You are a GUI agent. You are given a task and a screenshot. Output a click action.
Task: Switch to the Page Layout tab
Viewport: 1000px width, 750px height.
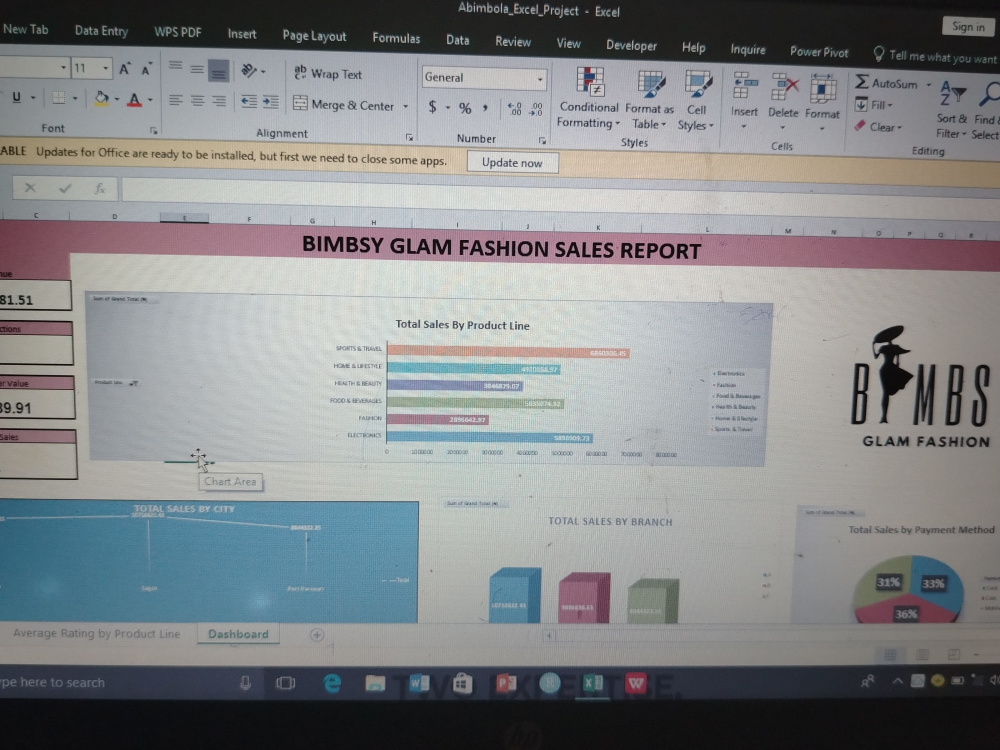pos(314,36)
